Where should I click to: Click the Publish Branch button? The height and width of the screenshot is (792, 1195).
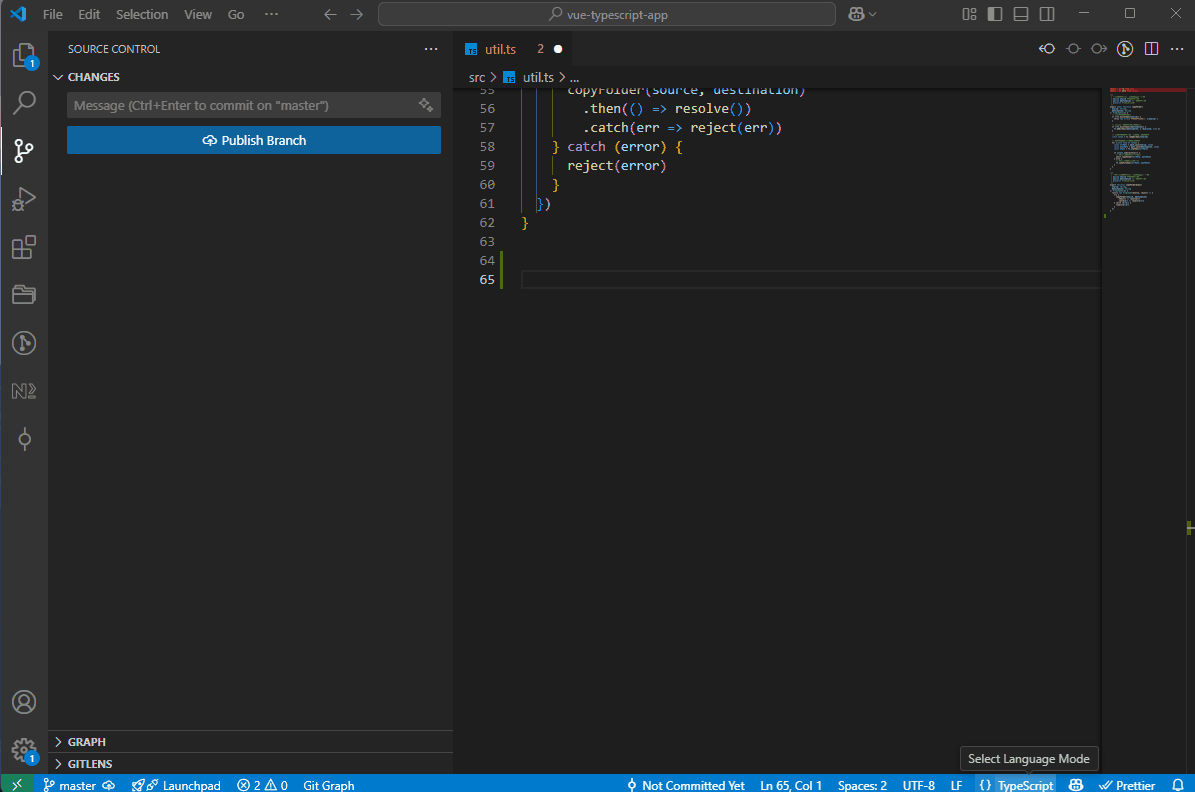[x=254, y=140]
